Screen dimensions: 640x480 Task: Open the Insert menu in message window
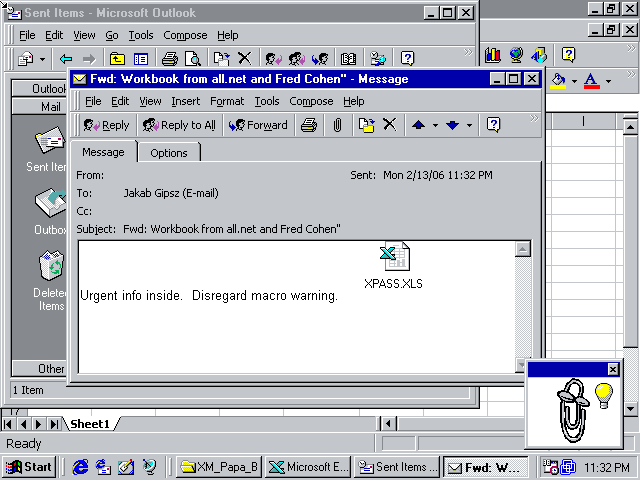[x=185, y=101]
